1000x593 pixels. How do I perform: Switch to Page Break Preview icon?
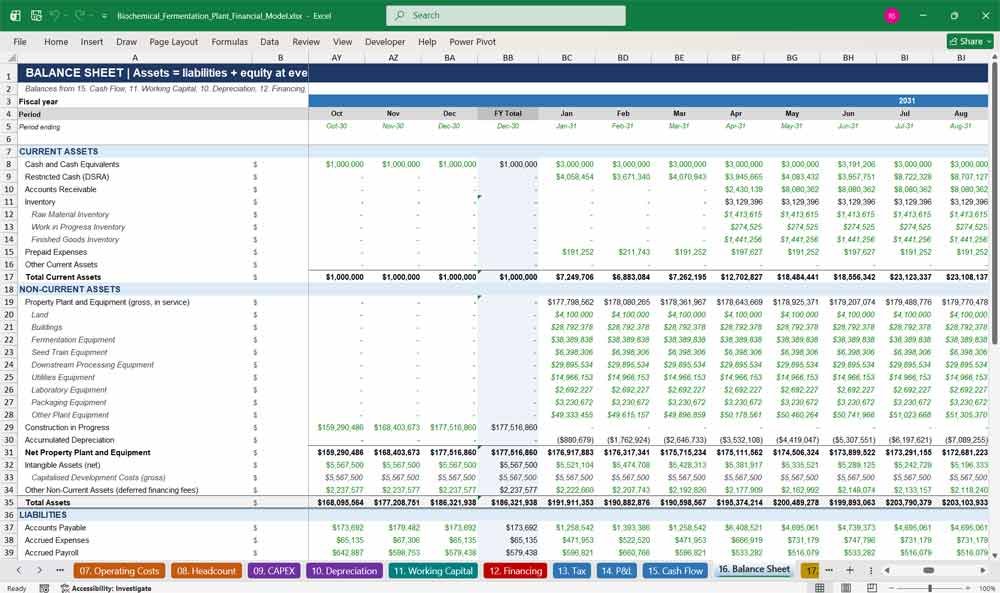(872, 587)
